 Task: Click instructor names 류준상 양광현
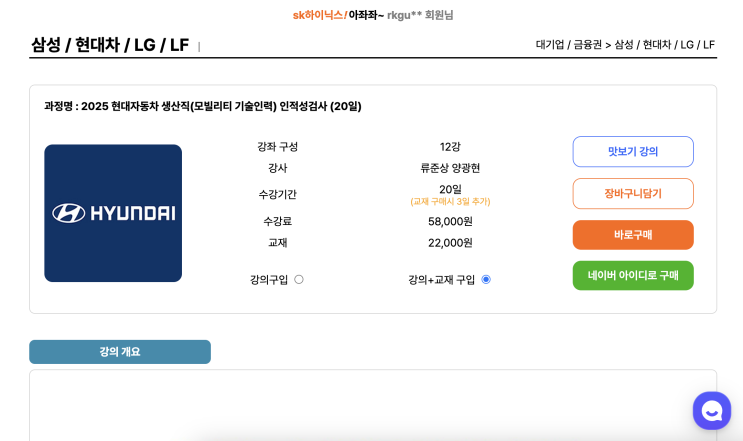[x=450, y=168]
